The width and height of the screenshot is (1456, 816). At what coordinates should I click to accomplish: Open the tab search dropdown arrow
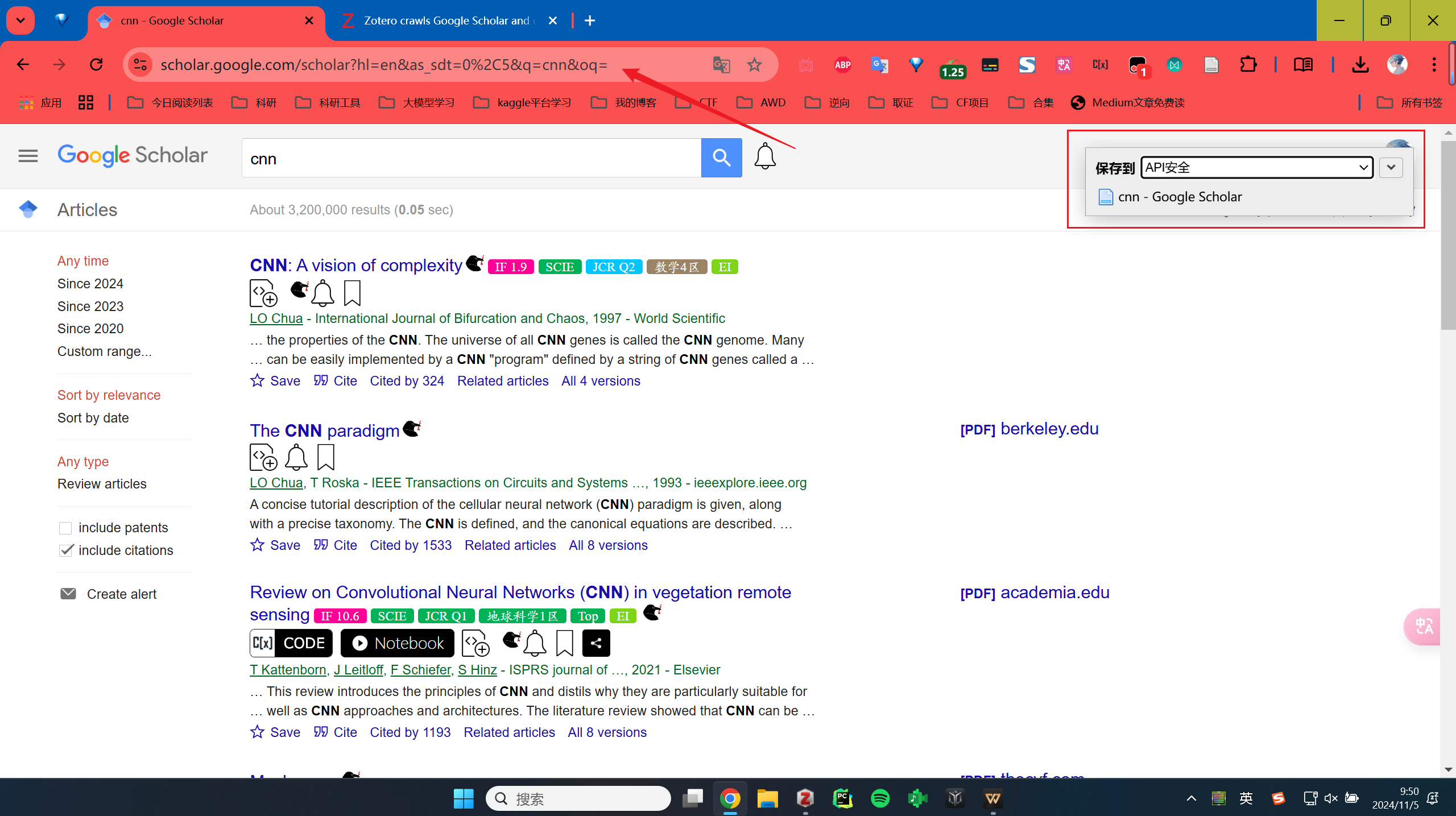tap(20, 20)
